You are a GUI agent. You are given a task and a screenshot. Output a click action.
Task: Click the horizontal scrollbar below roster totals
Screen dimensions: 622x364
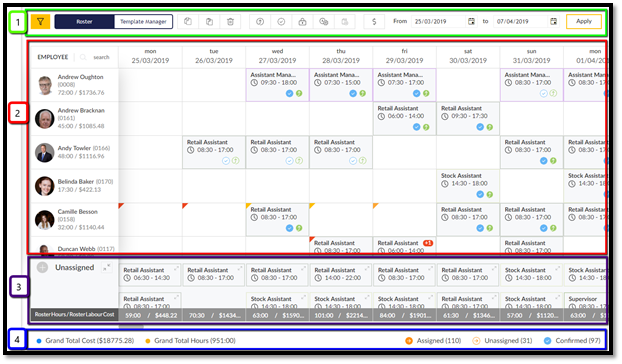coord(131,327)
